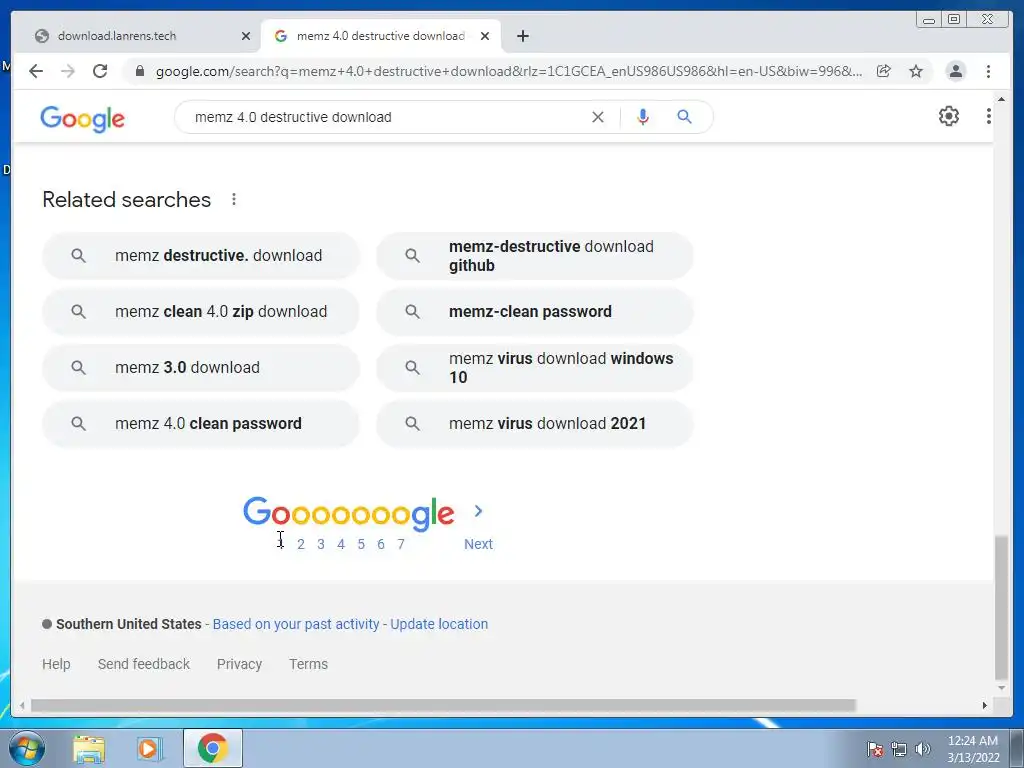
Task: Open Chrome three-dot menu
Action: click(x=988, y=71)
